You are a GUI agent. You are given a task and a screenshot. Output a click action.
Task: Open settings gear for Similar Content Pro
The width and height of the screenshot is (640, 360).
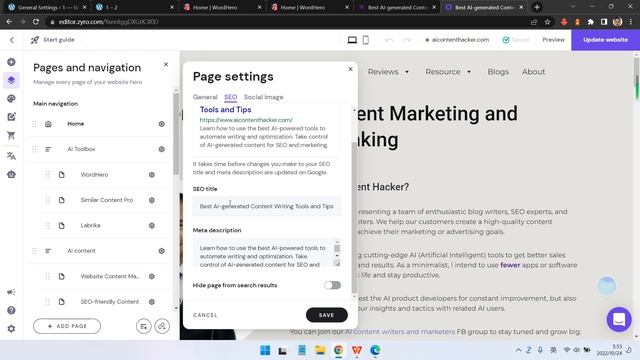click(152, 200)
